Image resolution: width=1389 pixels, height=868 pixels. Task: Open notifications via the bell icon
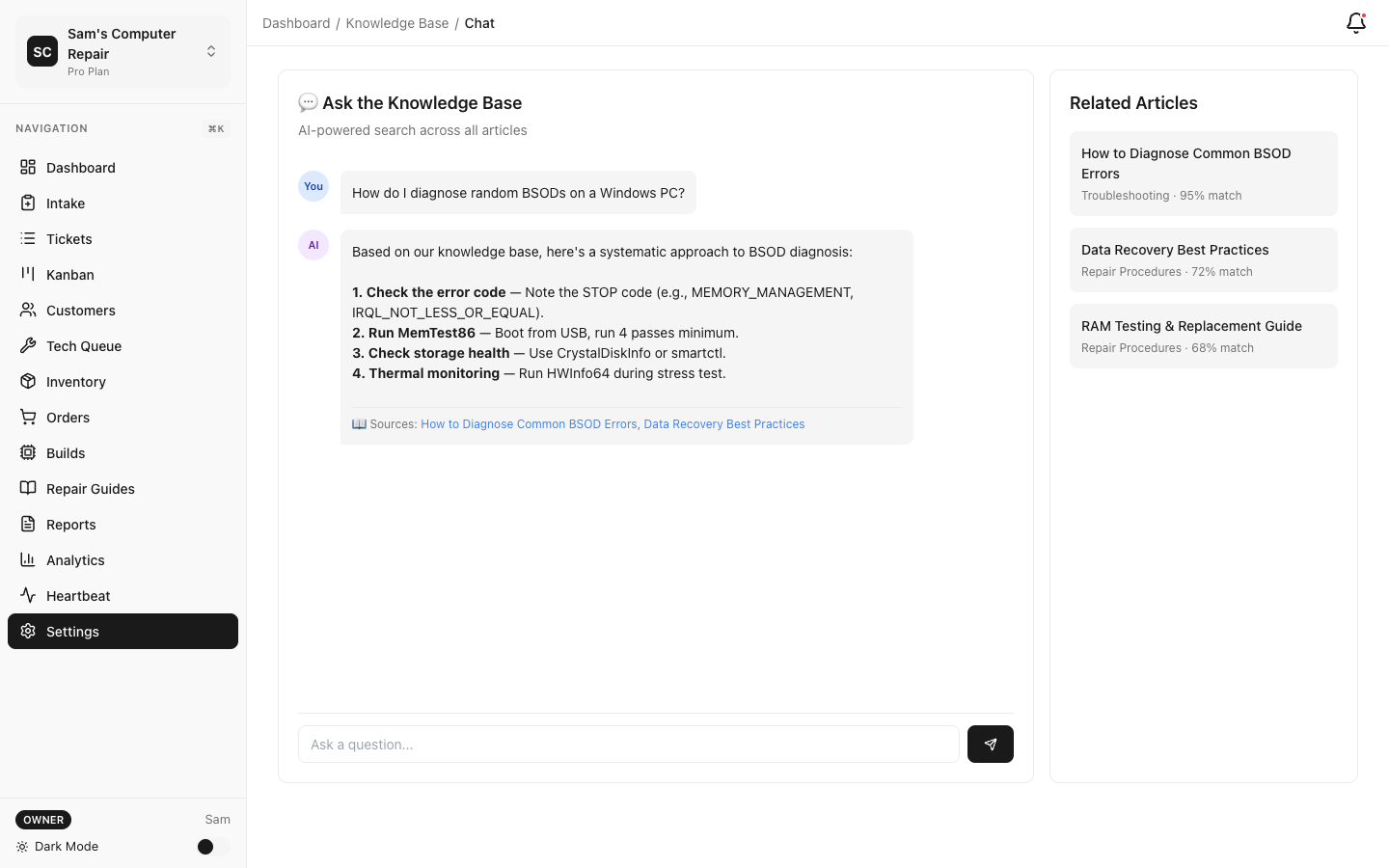click(1355, 22)
